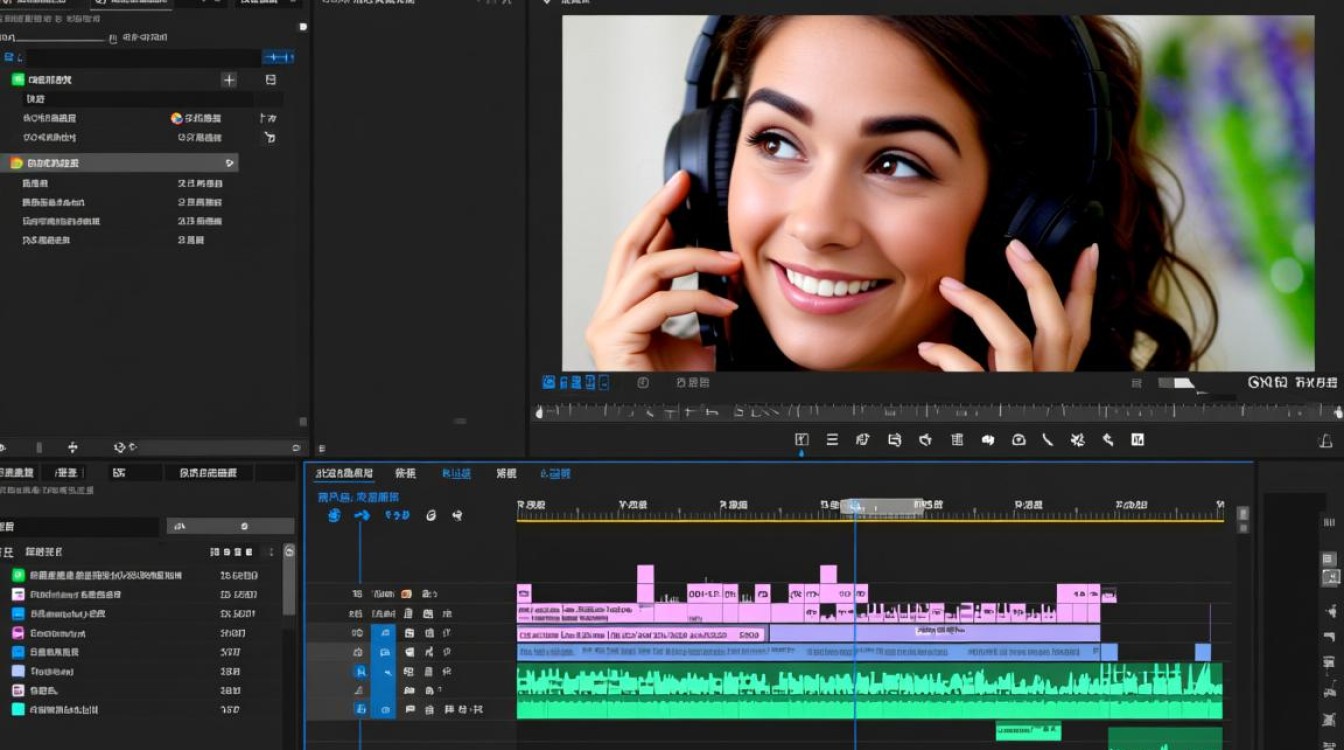Screen dimensions: 1344x750
Task: Click the blue playhead marker on the timeline ruler
Action: 854,507
